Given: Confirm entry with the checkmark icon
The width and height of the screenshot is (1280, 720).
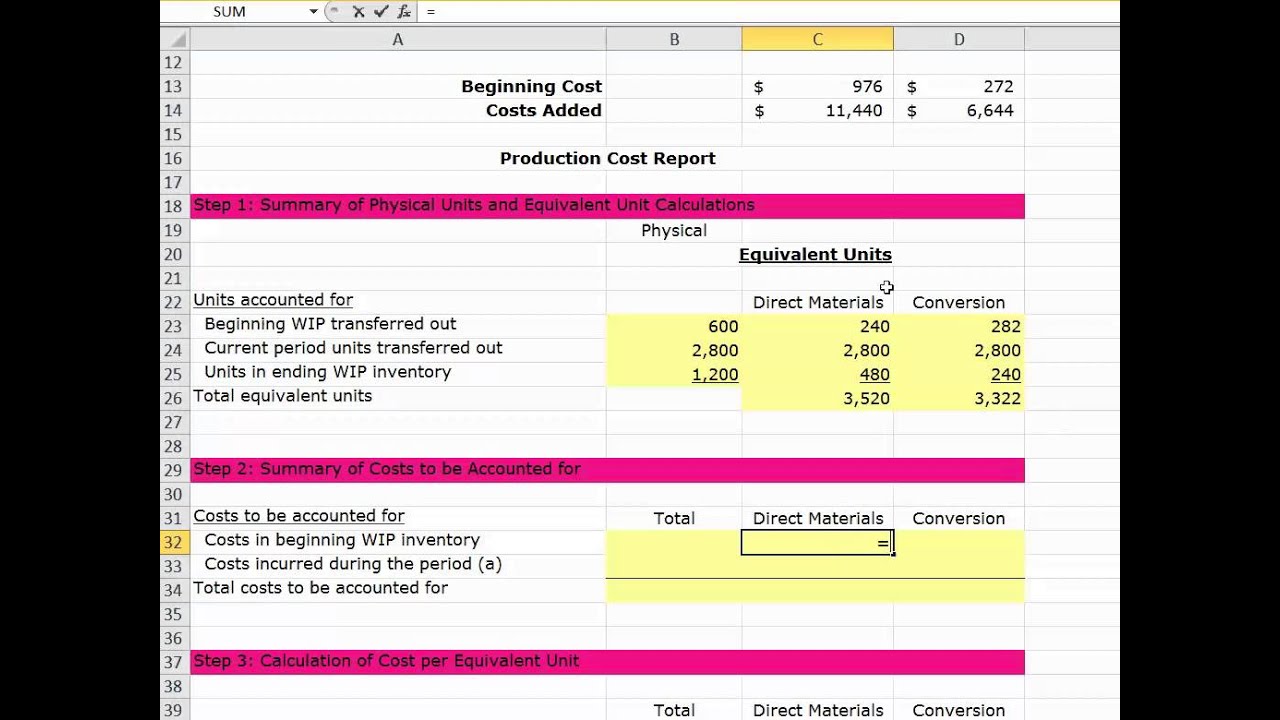Looking at the screenshot, I should click(x=381, y=12).
